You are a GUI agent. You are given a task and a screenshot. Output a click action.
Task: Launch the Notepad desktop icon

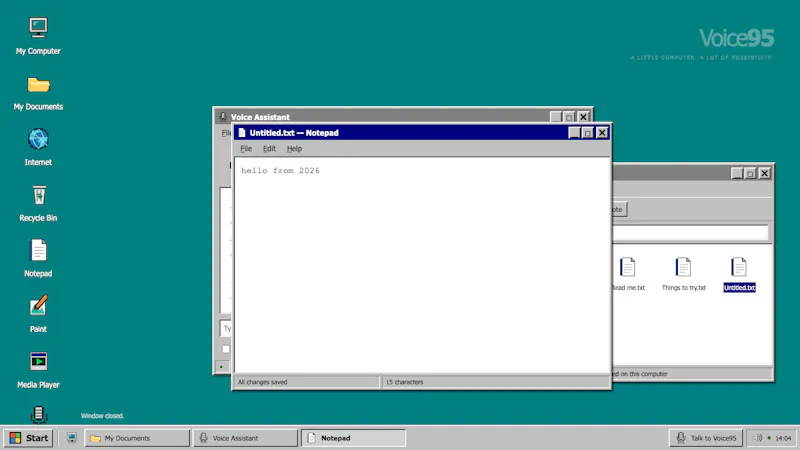pos(38,250)
